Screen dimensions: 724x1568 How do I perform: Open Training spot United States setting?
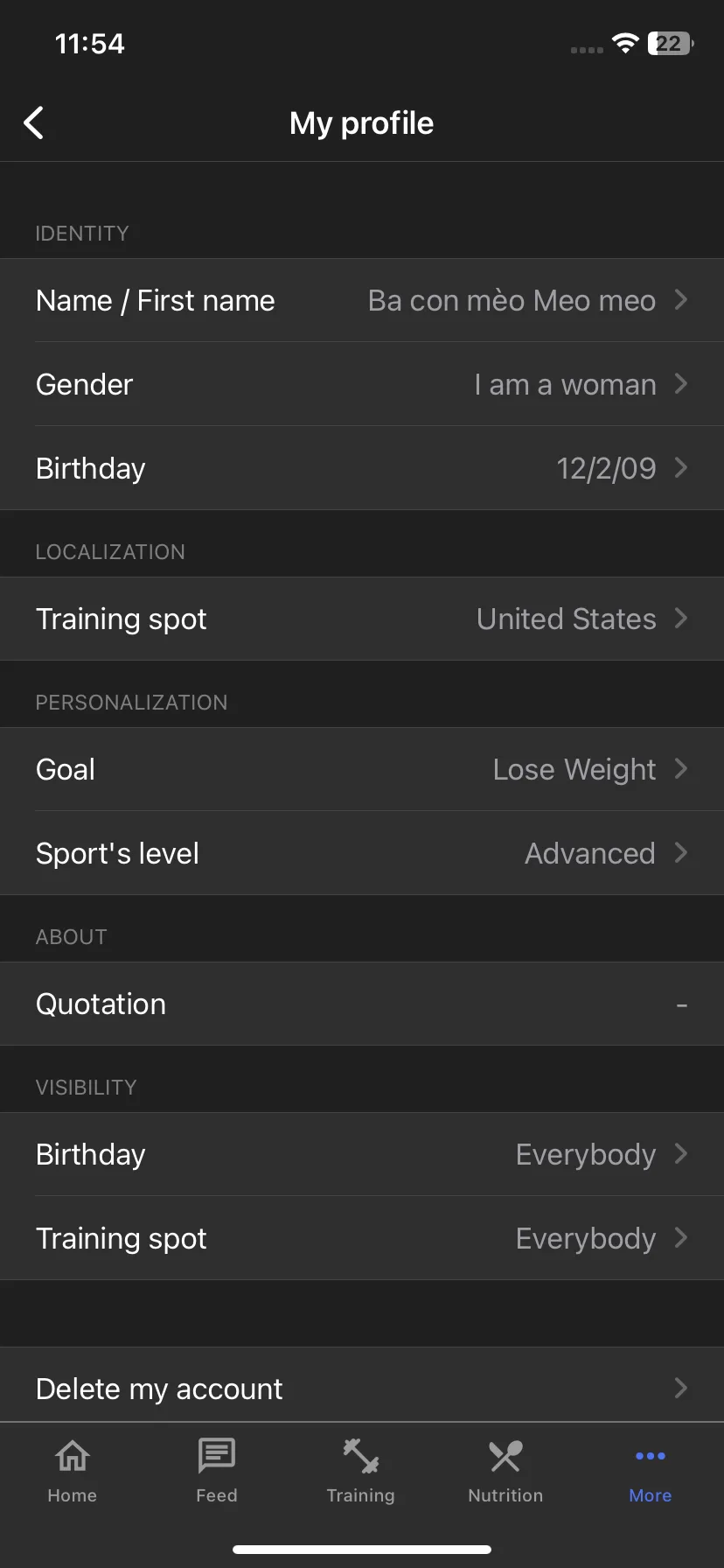click(x=362, y=619)
